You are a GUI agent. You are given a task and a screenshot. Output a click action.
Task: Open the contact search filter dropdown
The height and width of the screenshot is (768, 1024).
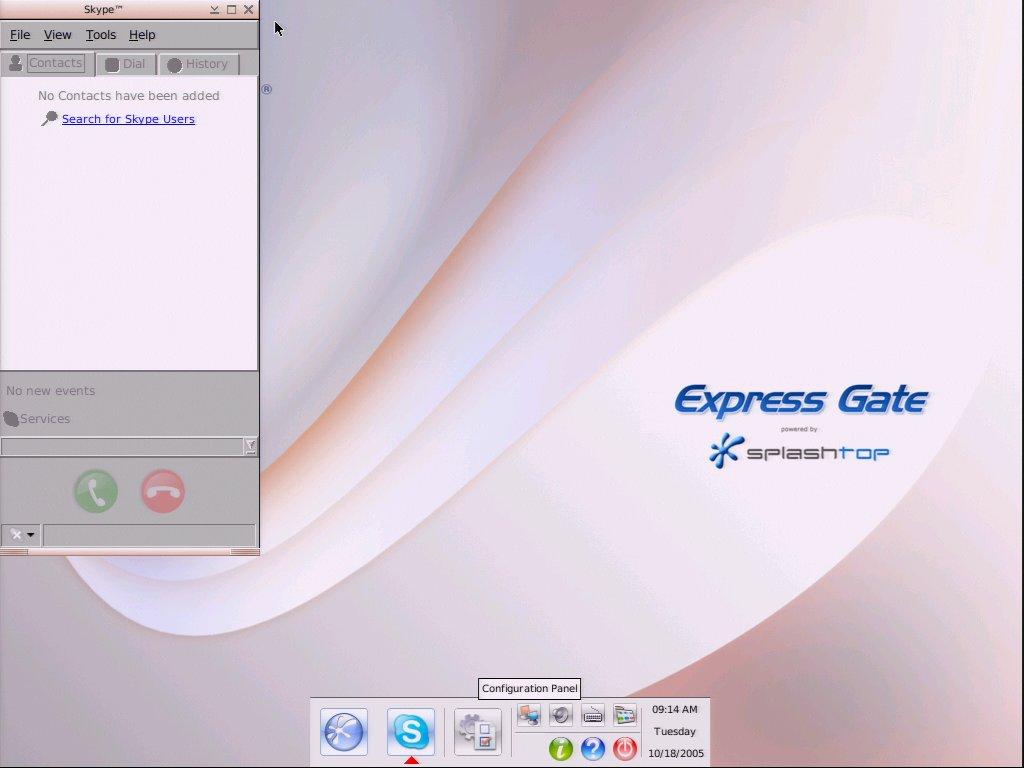click(250, 446)
